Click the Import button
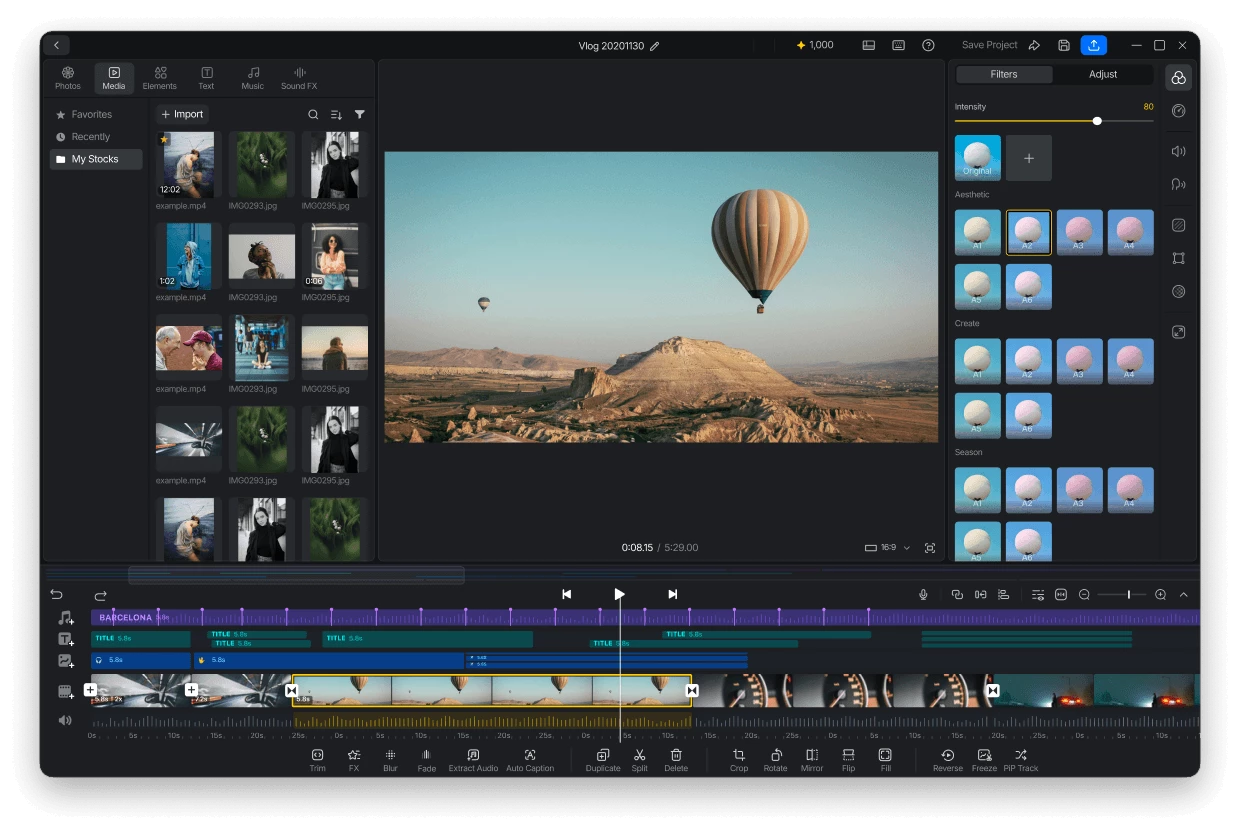This screenshot has height=831, width=1241. (182, 114)
